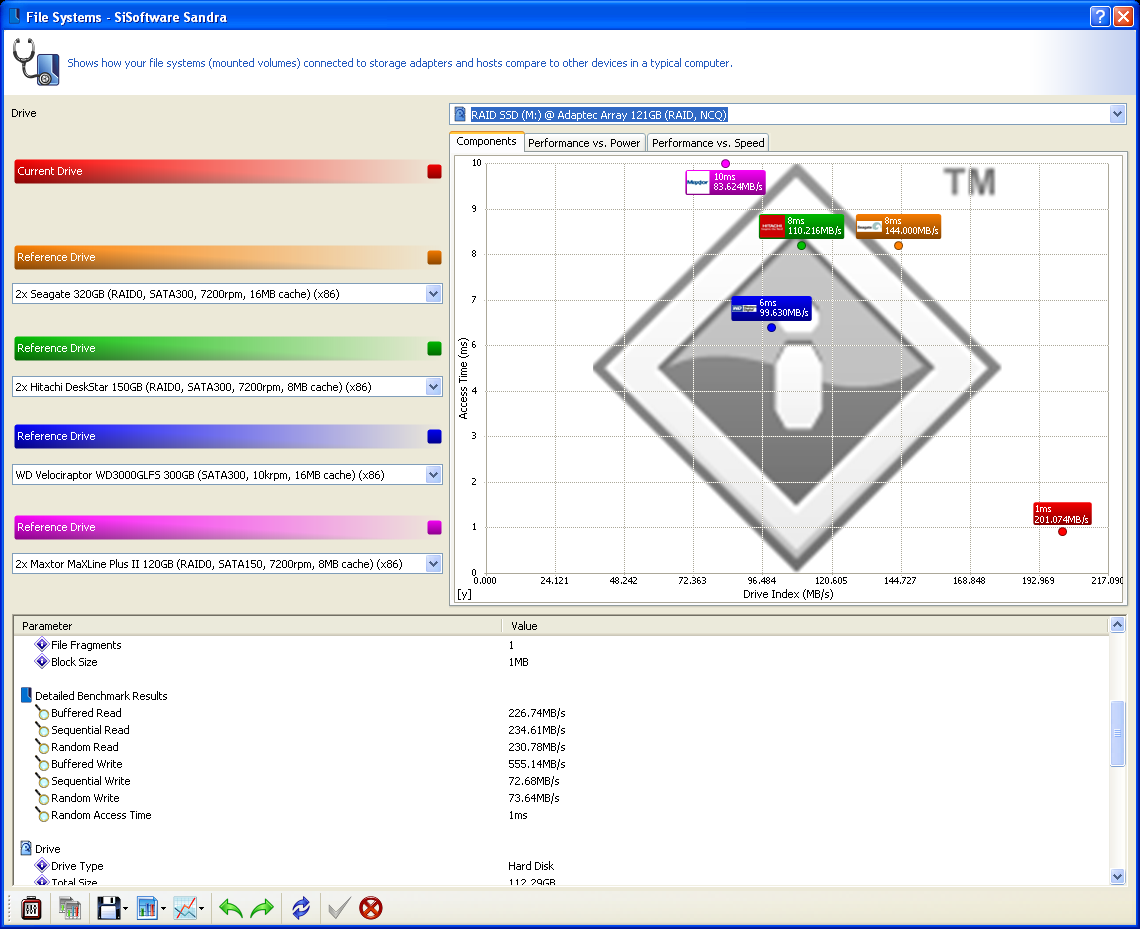Click the 73.64MB/s Random Write value
This screenshot has height=929, width=1140.
click(x=534, y=798)
